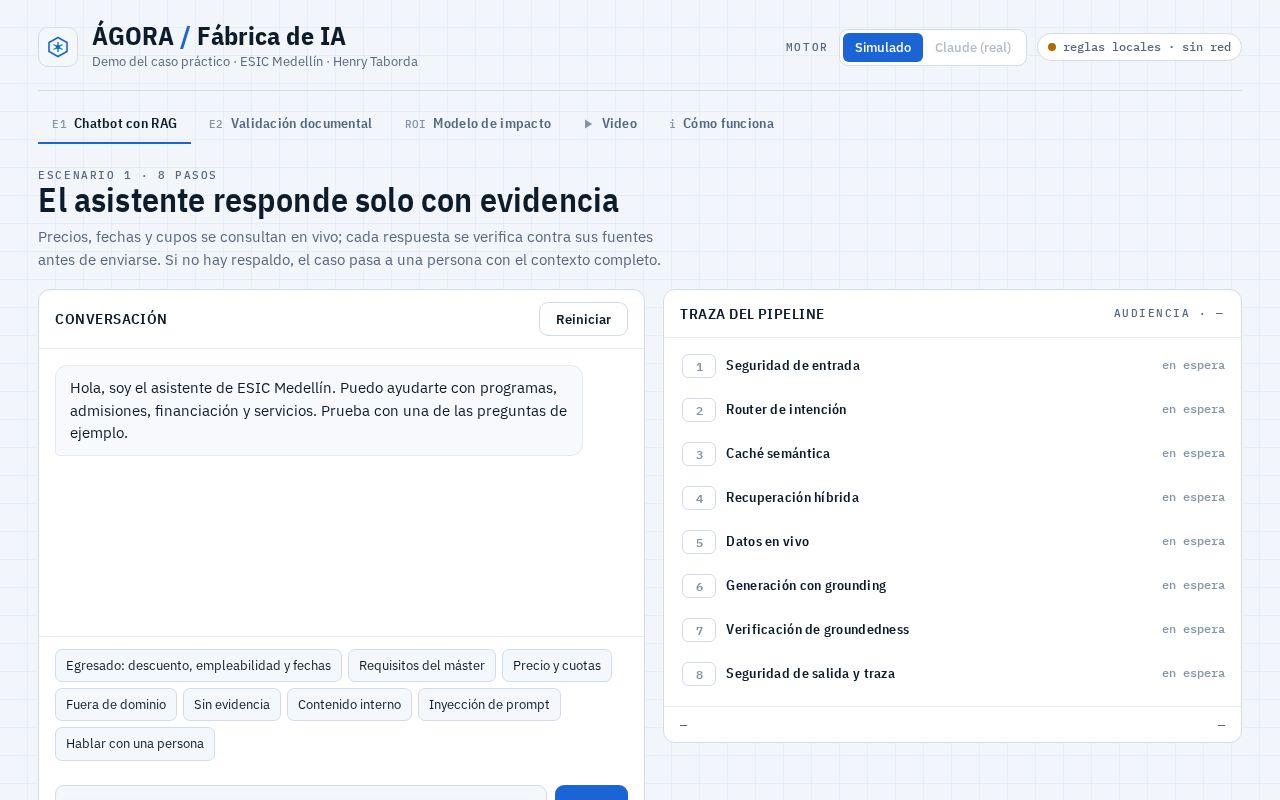Viewport: 1280px width, 800px height.
Task: Try the 'Fuera de dominio' example
Action: pos(116,705)
